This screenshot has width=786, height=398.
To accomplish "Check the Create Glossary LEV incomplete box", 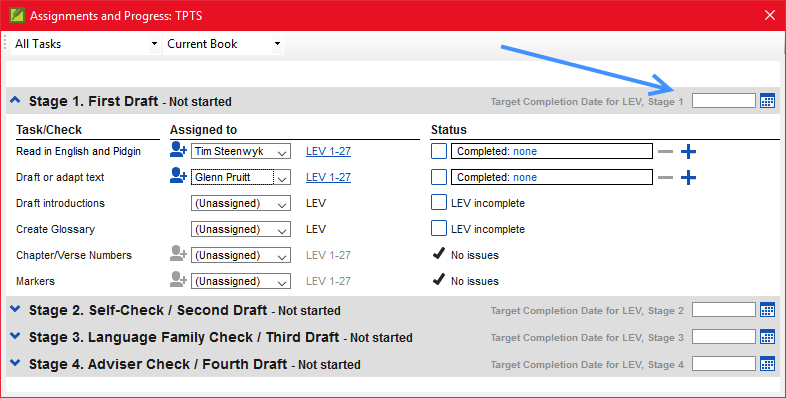I will pos(439,229).
